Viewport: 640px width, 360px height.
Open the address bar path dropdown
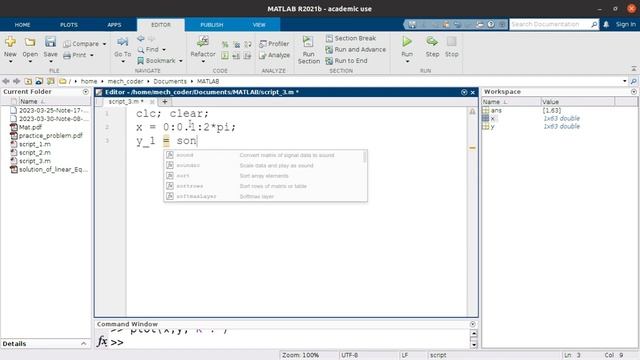tap(625, 81)
